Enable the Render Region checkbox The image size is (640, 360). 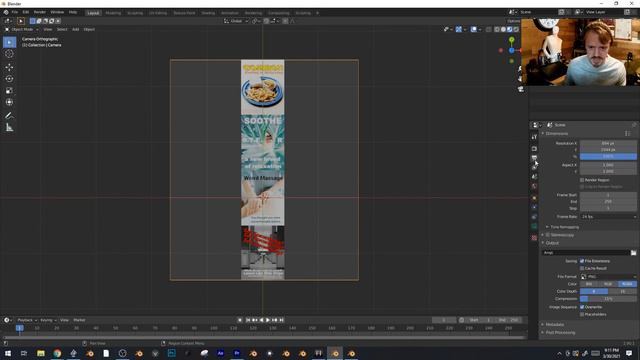coord(582,180)
